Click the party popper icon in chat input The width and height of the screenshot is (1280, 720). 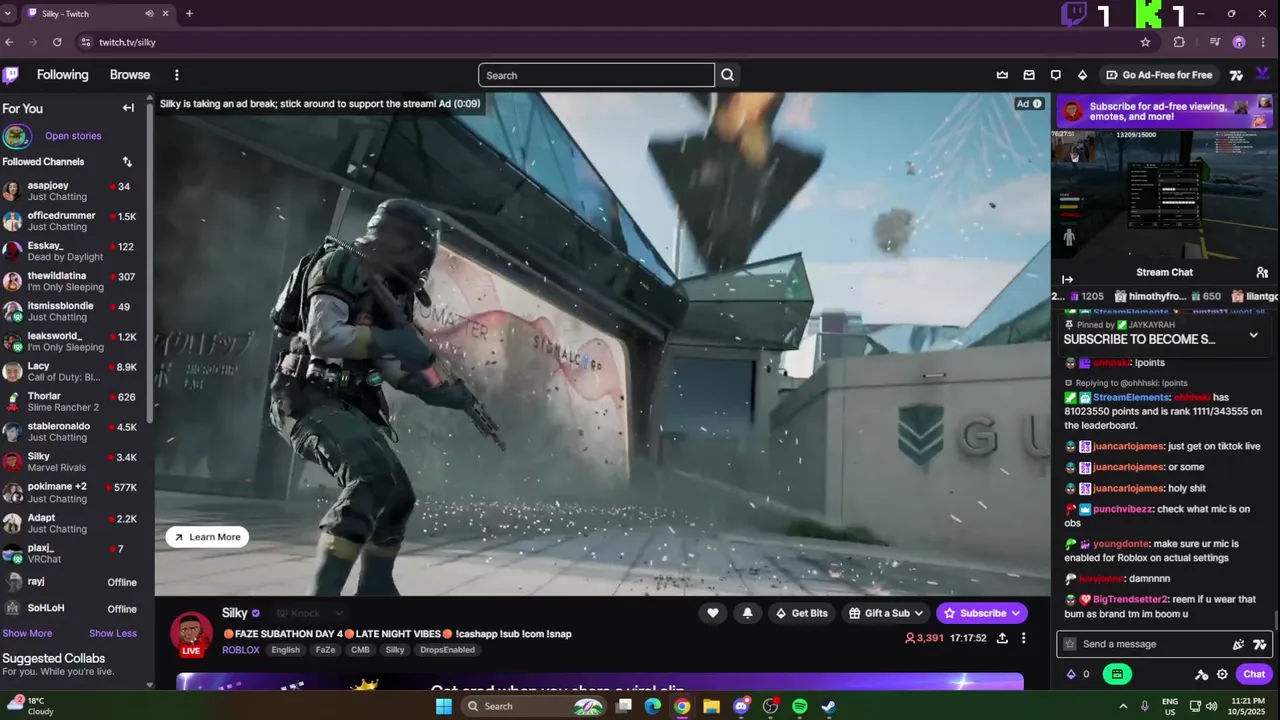[1239, 644]
